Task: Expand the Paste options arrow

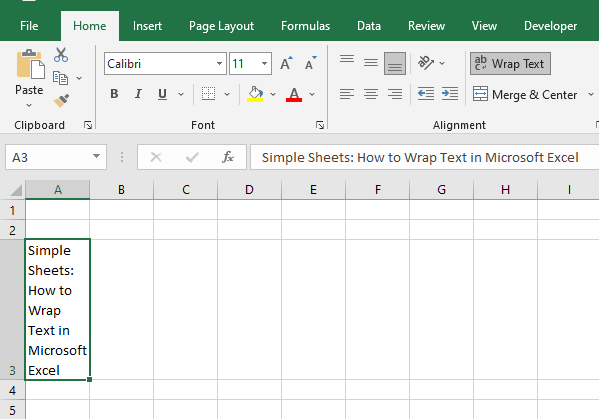Action: click(29, 105)
